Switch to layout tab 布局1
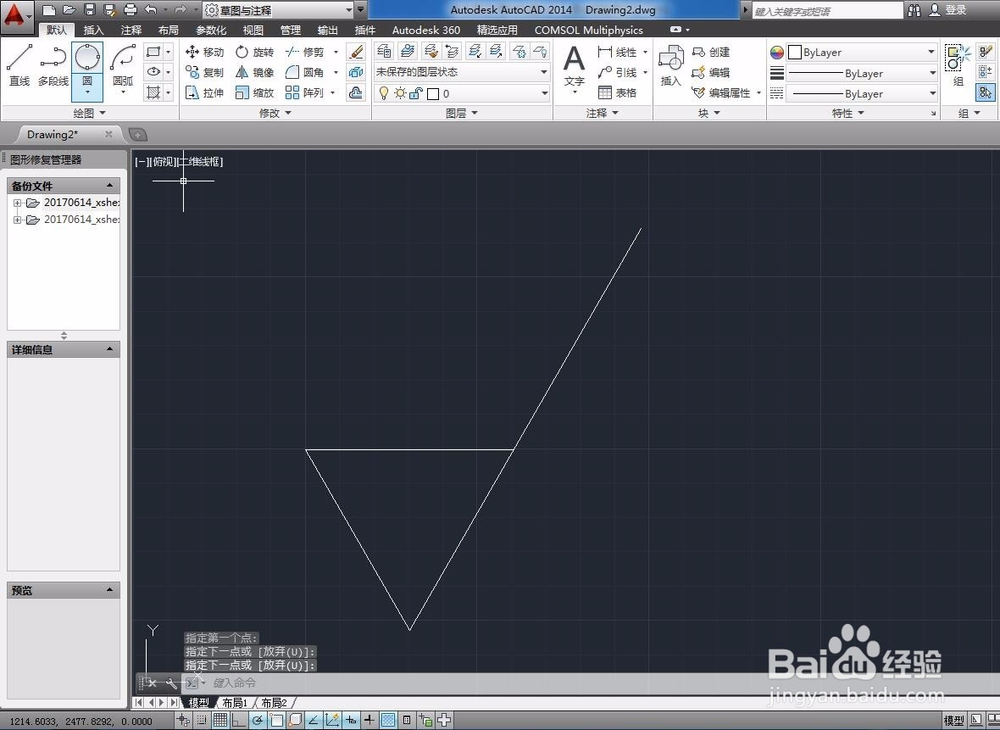 (x=235, y=703)
